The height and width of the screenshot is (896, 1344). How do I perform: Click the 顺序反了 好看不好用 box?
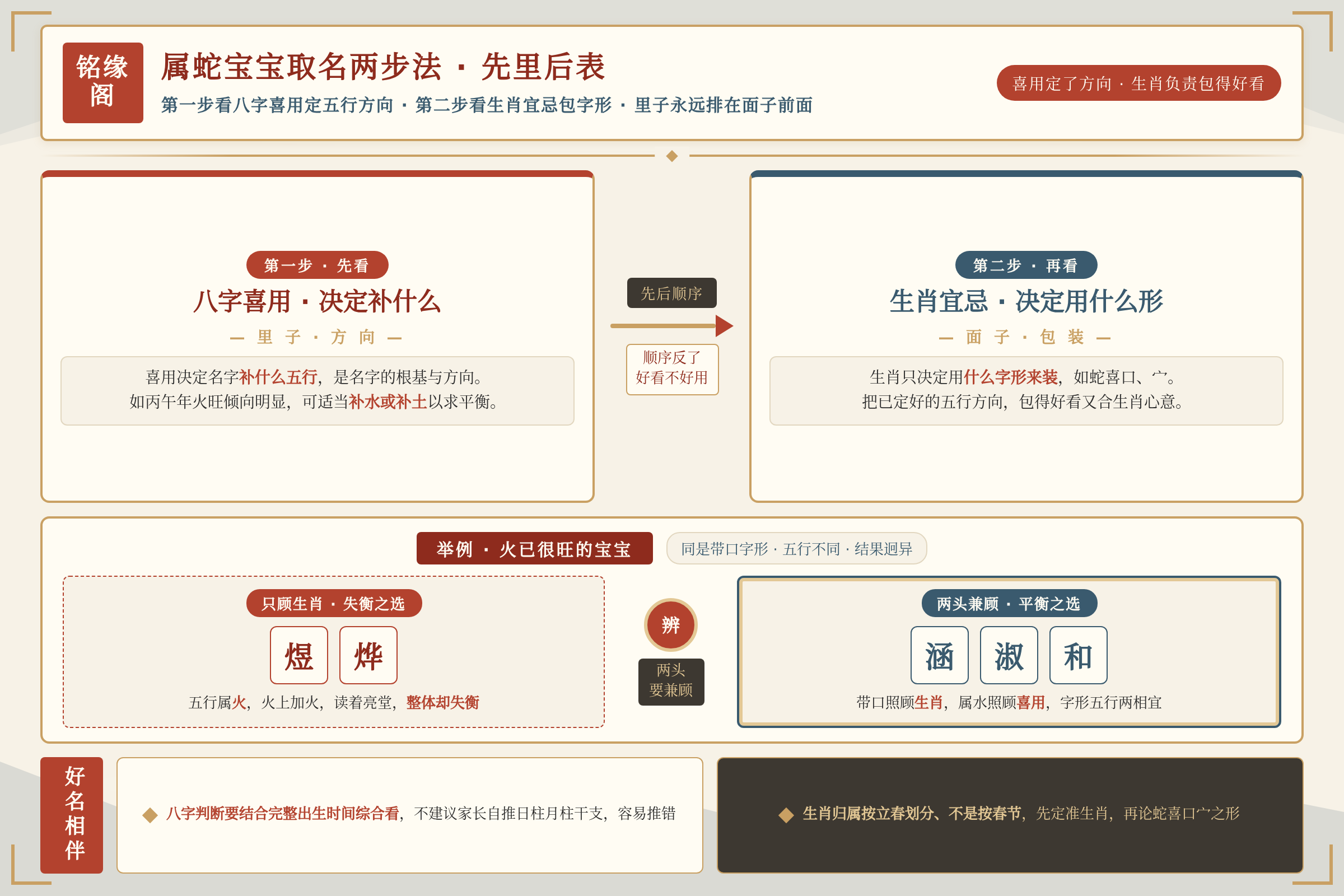pyautogui.click(x=672, y=369)
